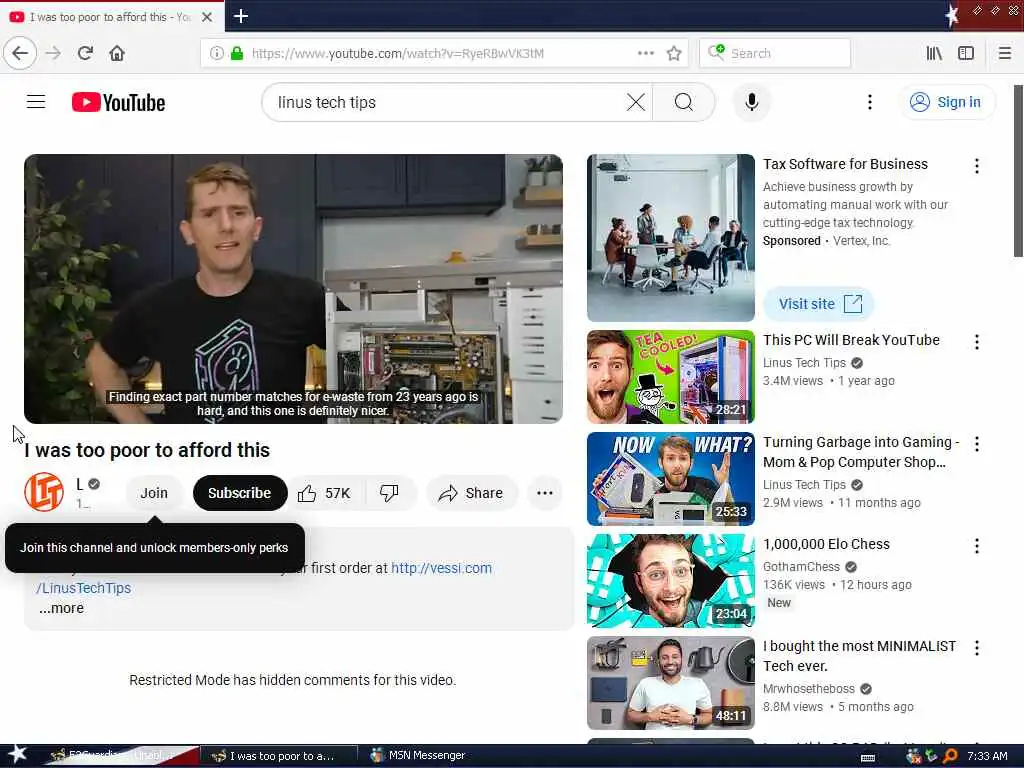Click the orange magnifier tray icon
This screenshot has height=768, width=1024.
[950, 756]
